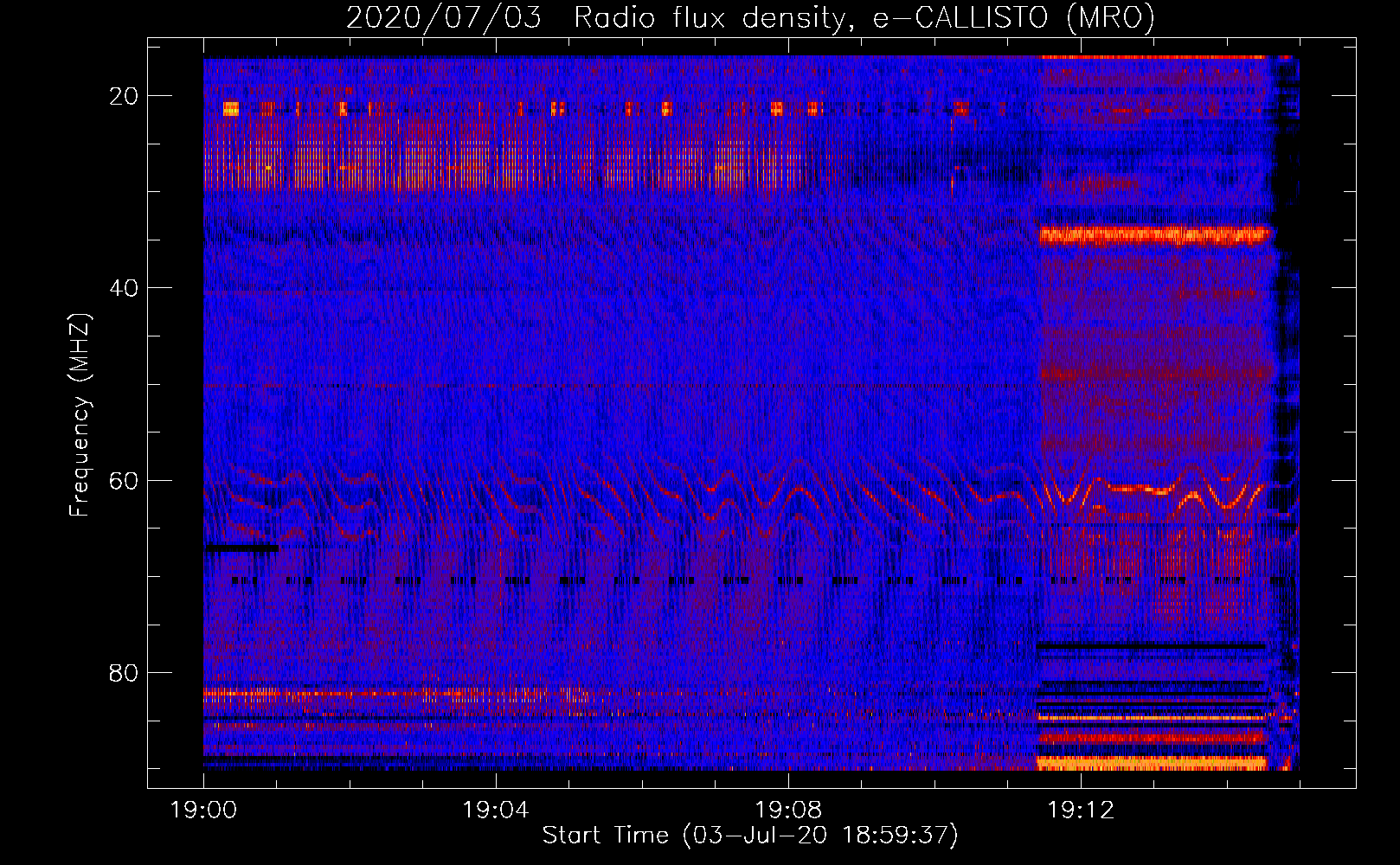The image size is (1400, 865).
Task: Click the black horizontal bar near 67 MHz at 19:00
Action: 241,548
